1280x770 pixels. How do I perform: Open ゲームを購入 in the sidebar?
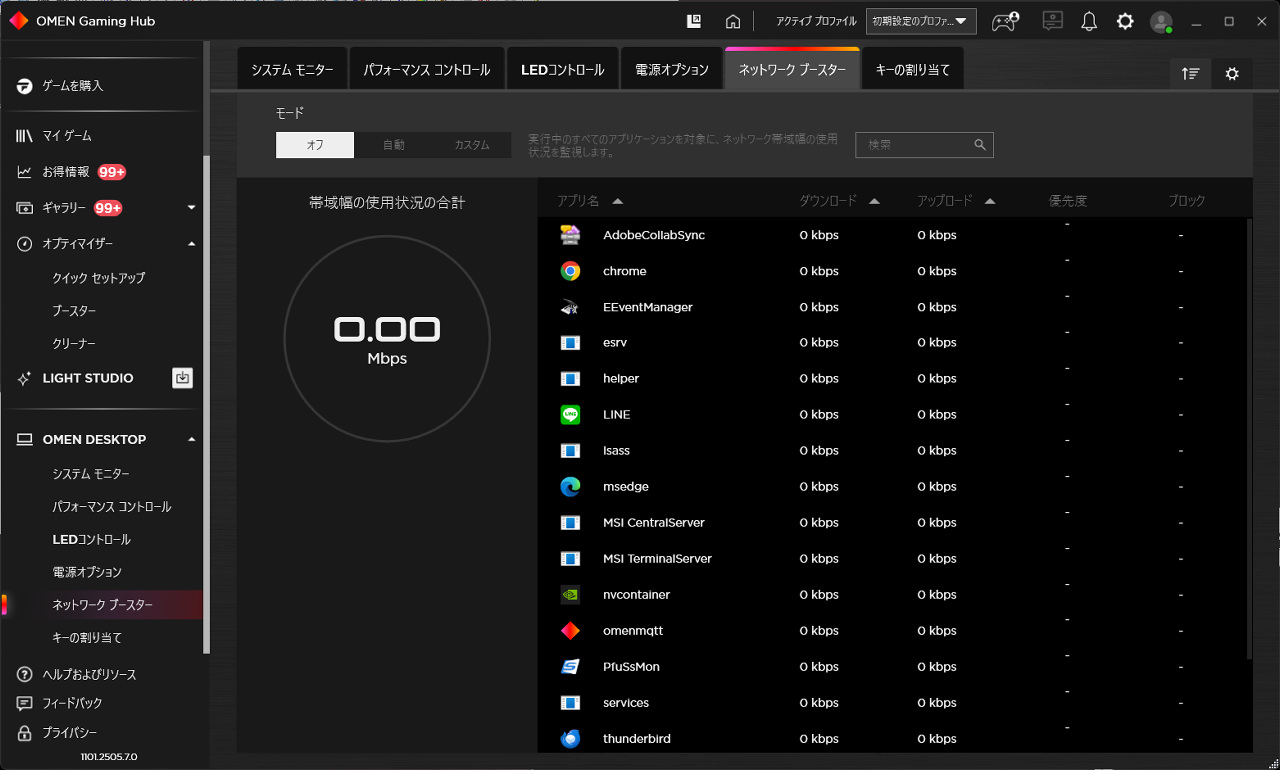tap(72, 86)
